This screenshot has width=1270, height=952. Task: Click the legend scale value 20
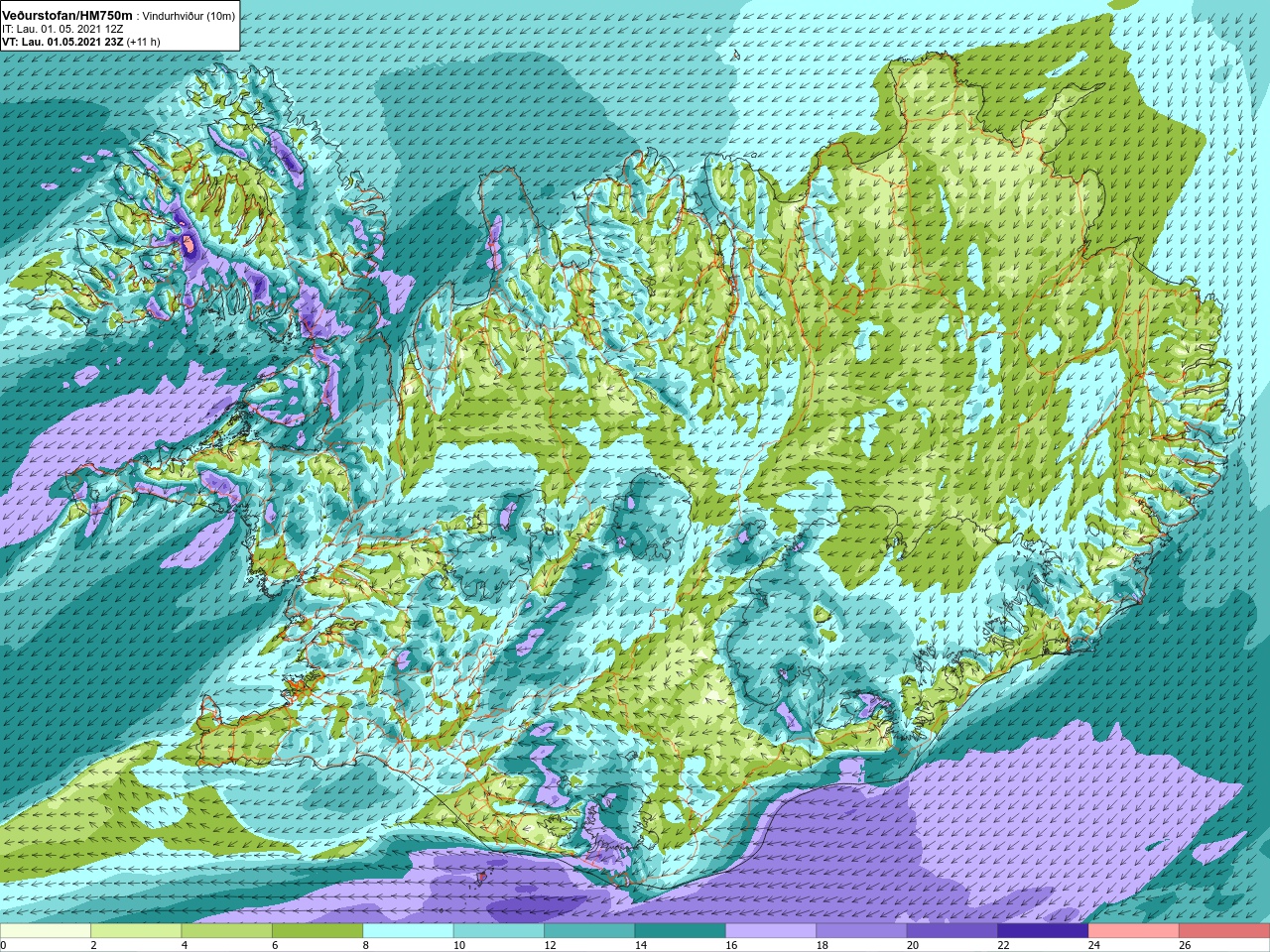click(913, 945)
